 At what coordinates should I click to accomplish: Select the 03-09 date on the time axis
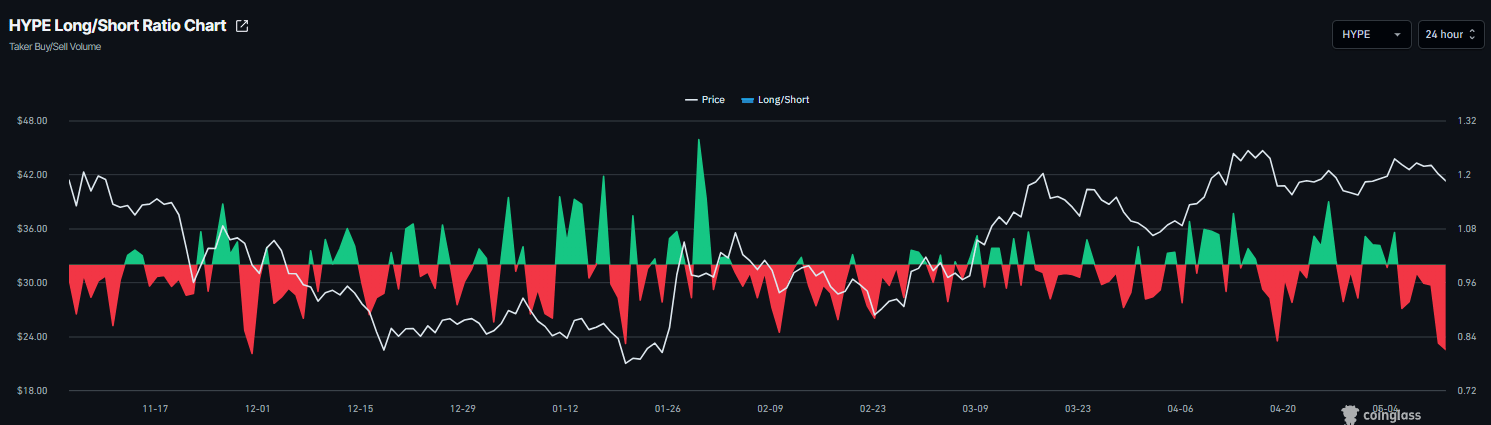975,408
